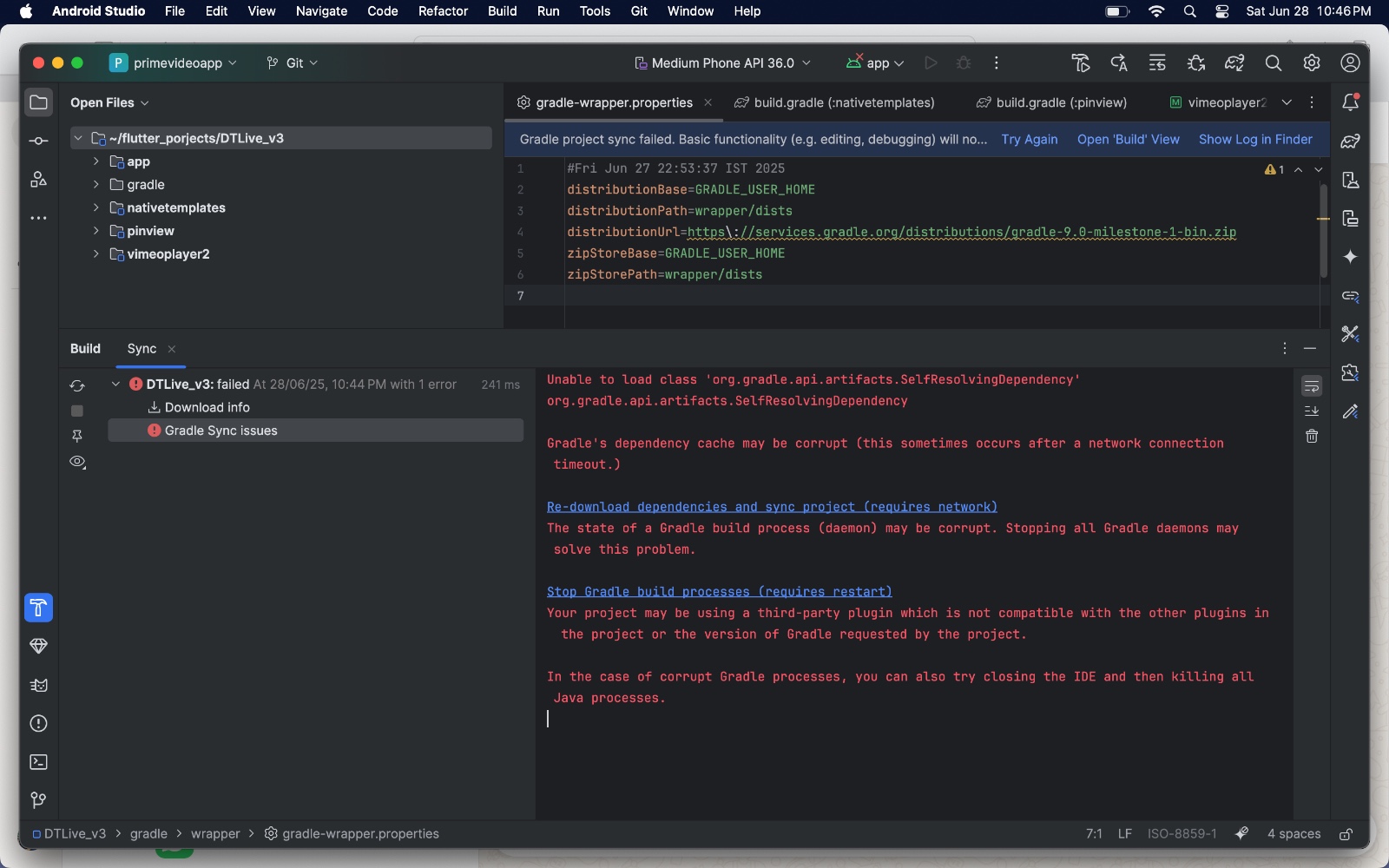Clear the build output with trash icon

1312,436
